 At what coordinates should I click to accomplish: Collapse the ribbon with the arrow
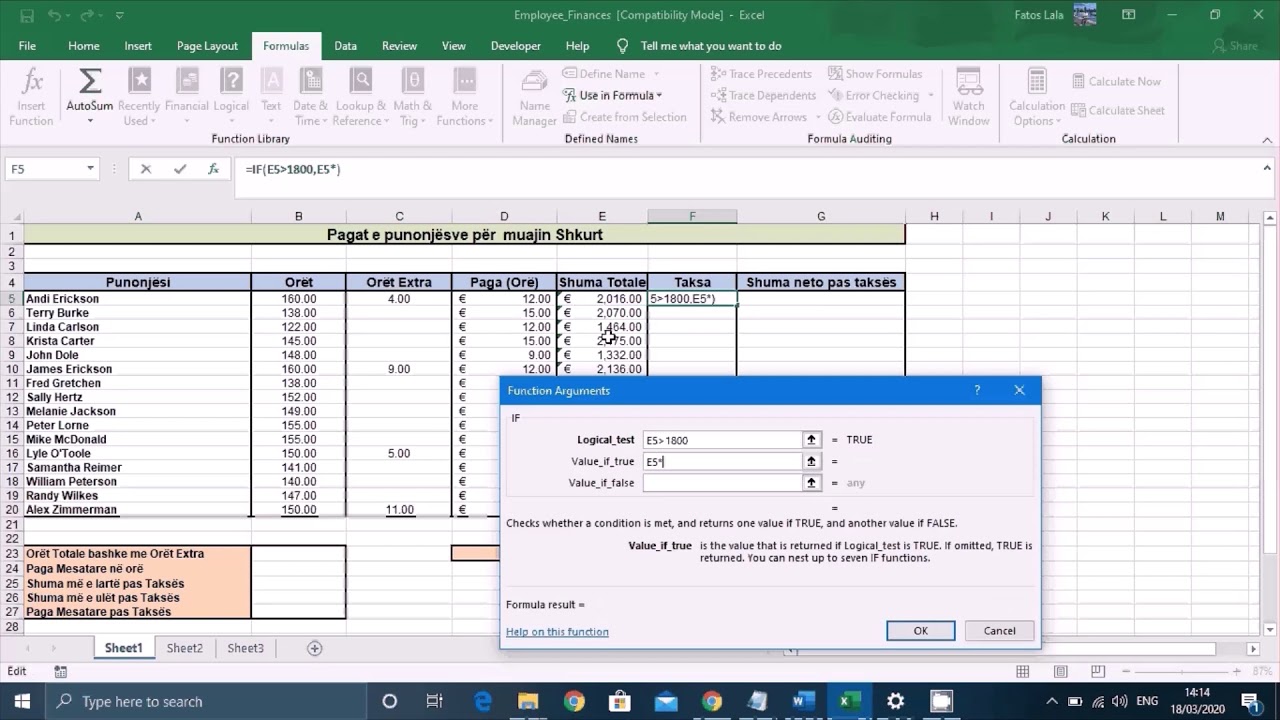[x=1265, y=139]
